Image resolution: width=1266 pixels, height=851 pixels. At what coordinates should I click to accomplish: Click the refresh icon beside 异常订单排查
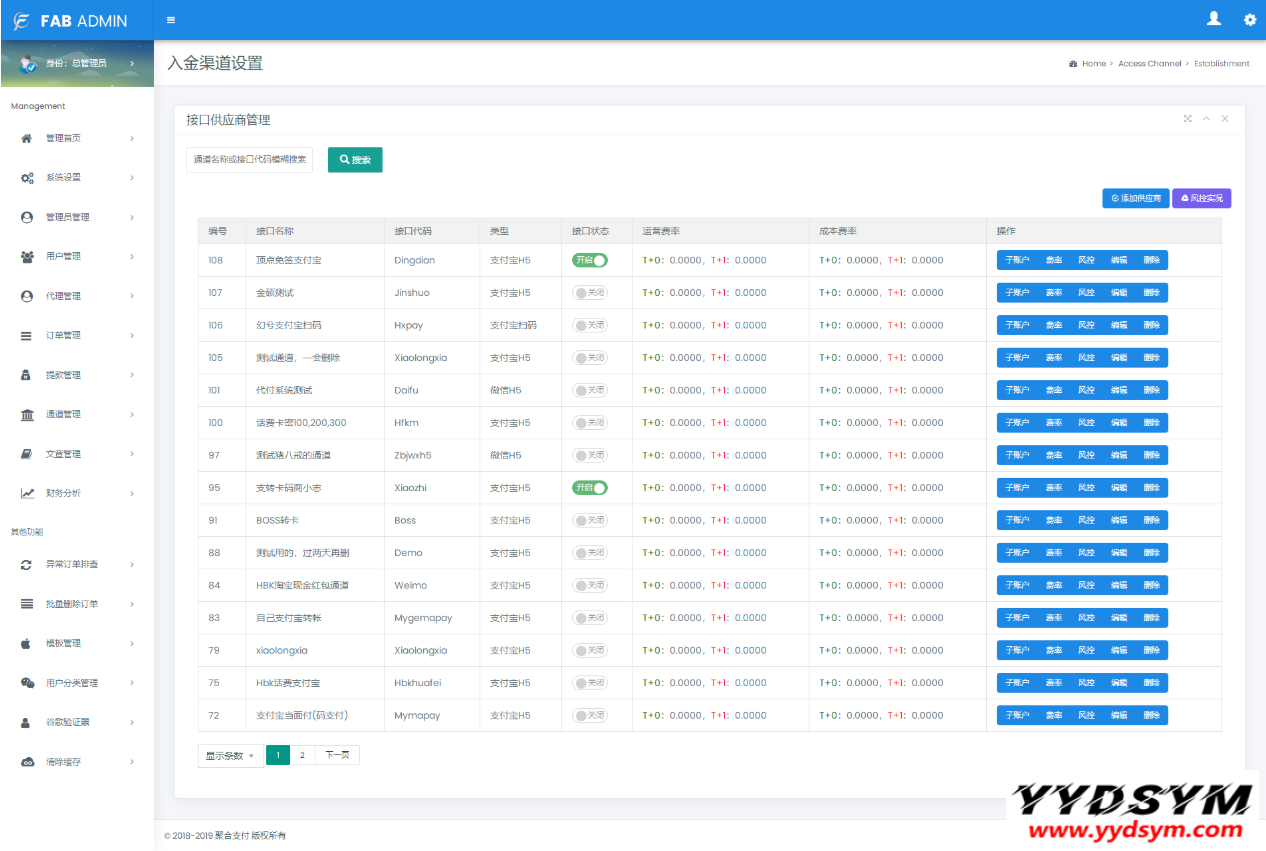(27, 565)
